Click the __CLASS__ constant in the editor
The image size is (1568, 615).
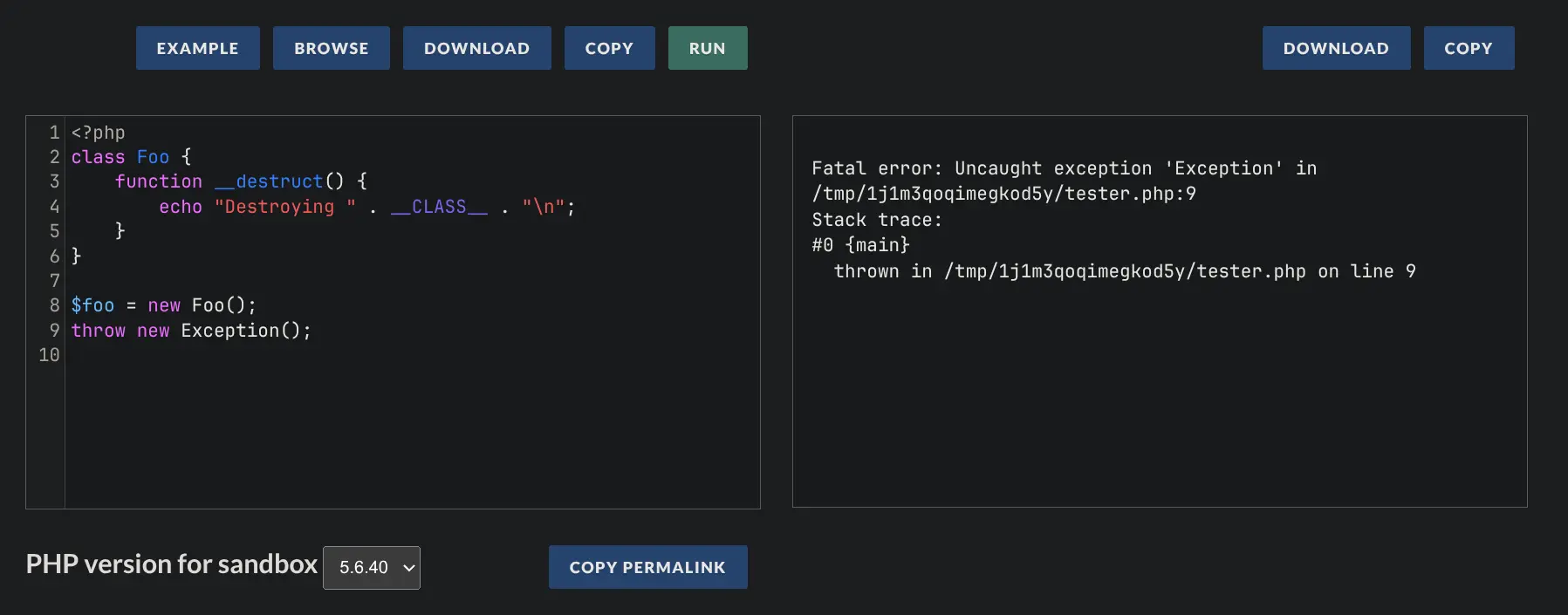pos(439,207)
